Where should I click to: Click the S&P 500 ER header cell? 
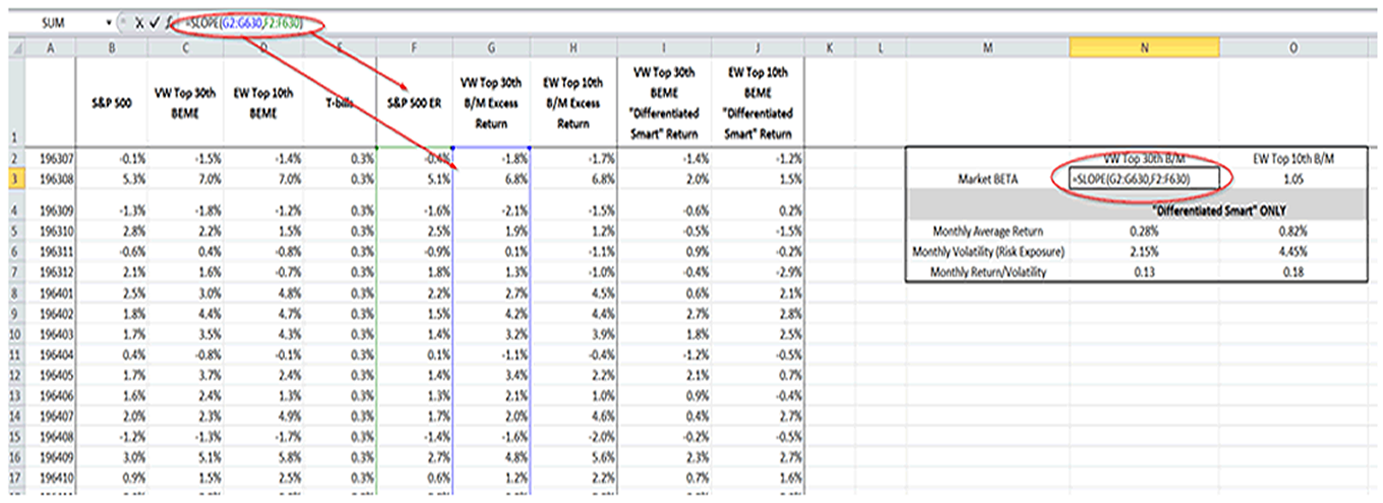[413, 102]
